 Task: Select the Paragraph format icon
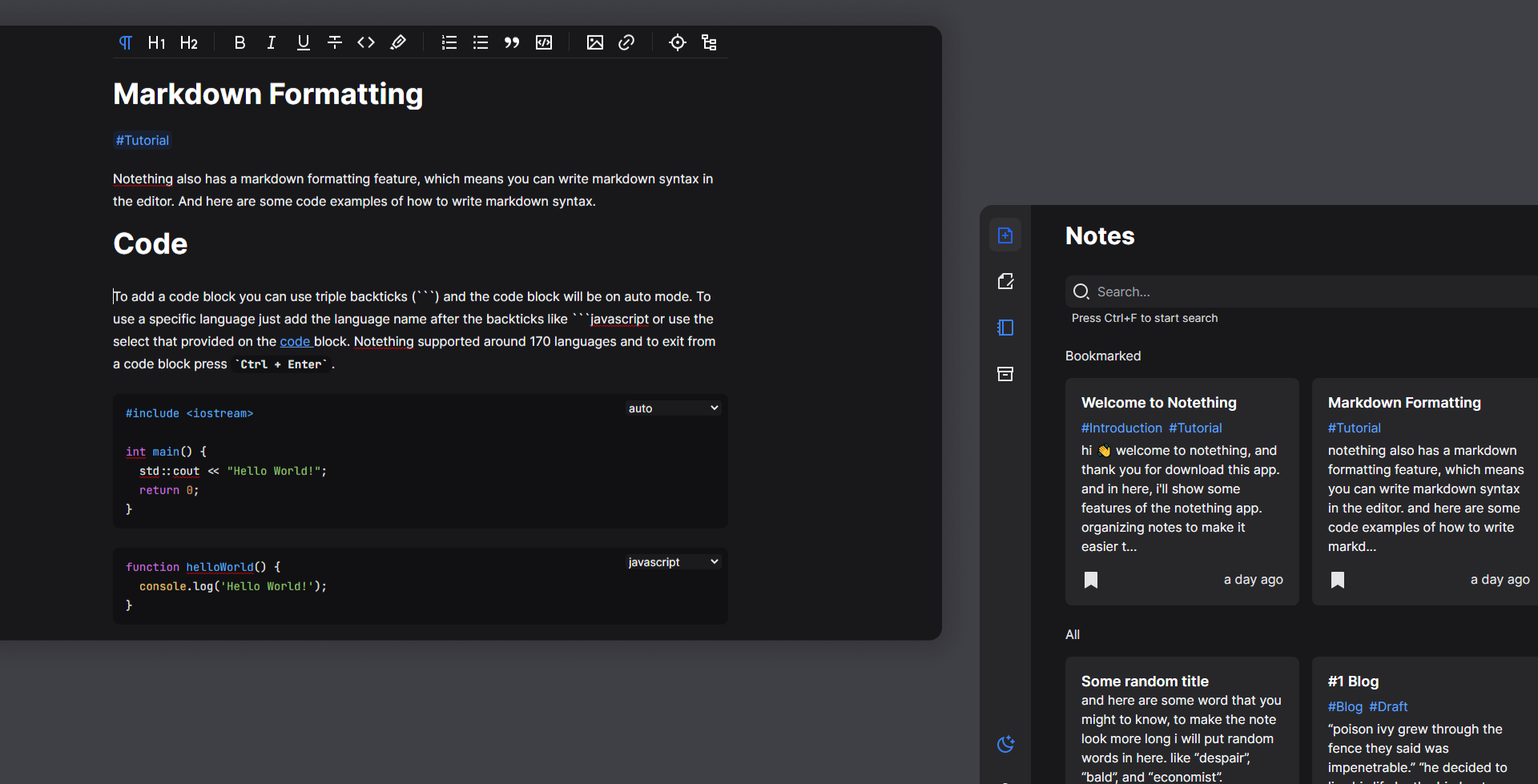(x=126, y=42)
